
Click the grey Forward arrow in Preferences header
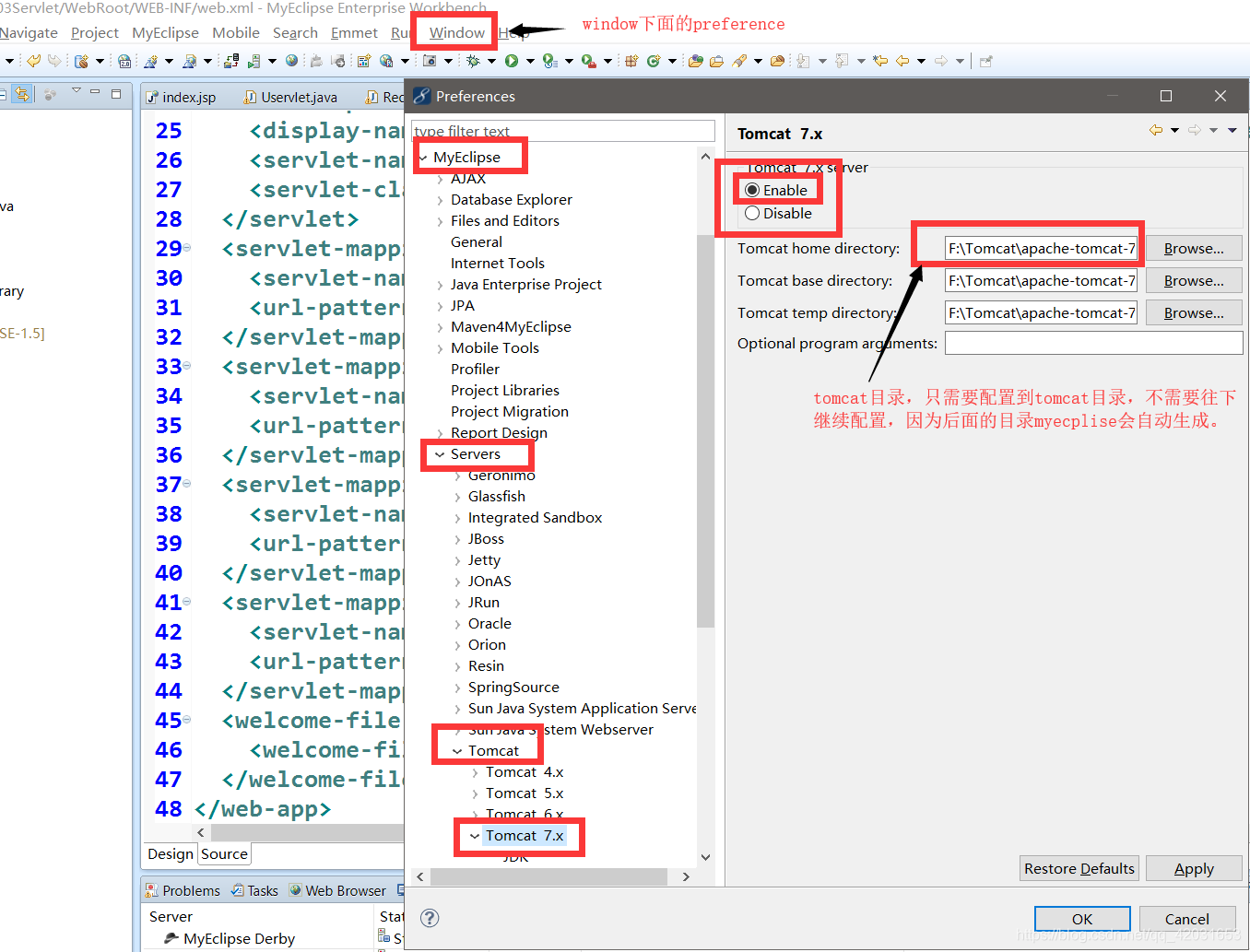point(1194,131)
